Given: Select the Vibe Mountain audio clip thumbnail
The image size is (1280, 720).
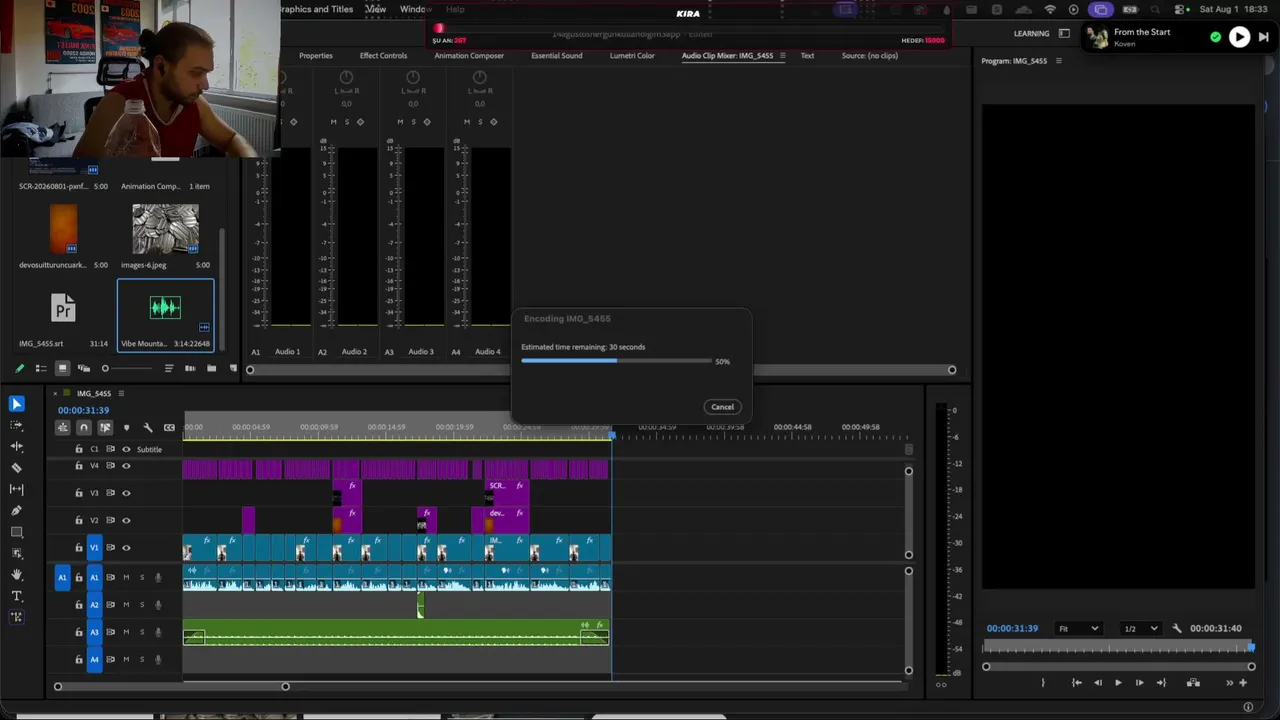Looking at the screenshot, I should (165, 308).
